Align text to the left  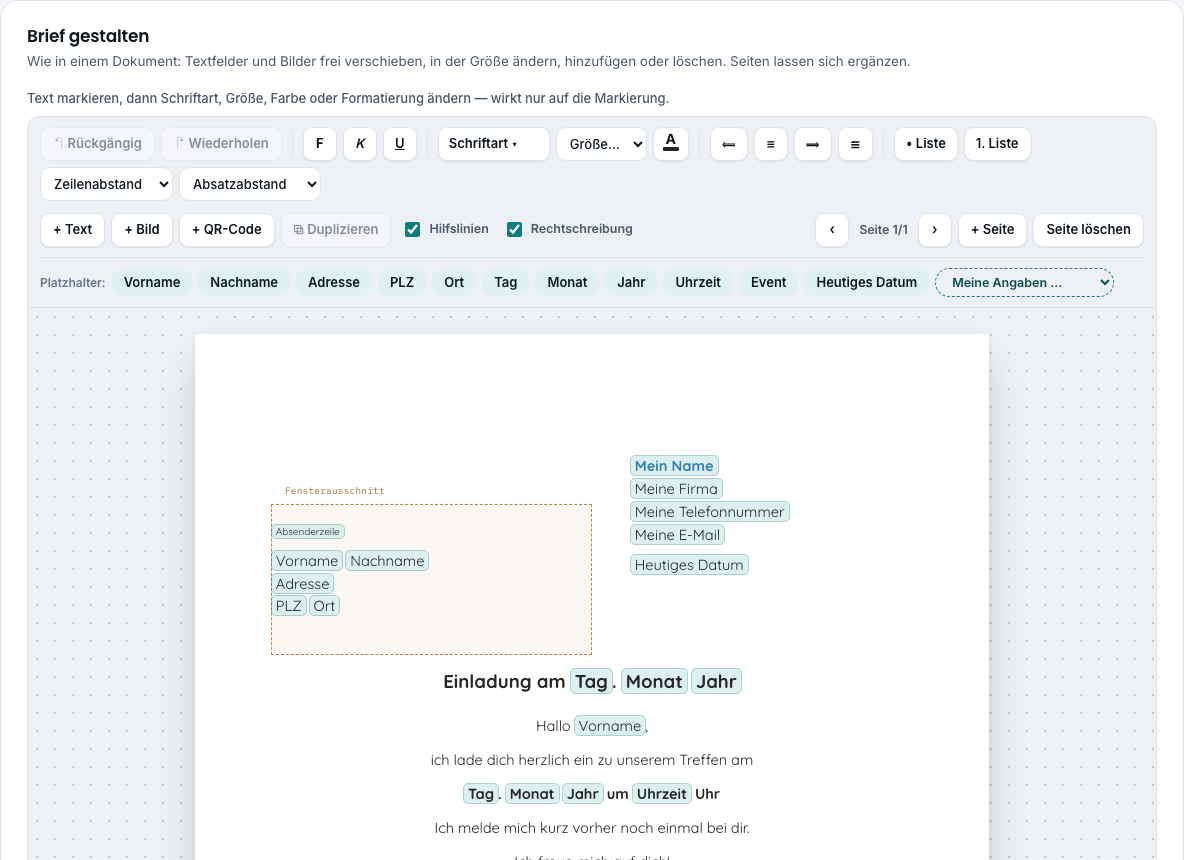point(729,143)
